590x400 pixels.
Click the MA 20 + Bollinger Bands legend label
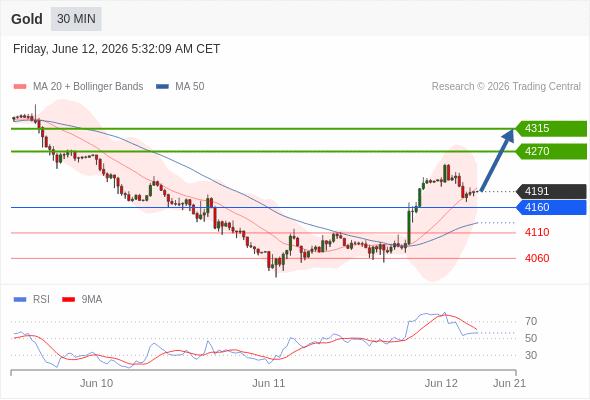pyautogui.click(x=88, y=87)
